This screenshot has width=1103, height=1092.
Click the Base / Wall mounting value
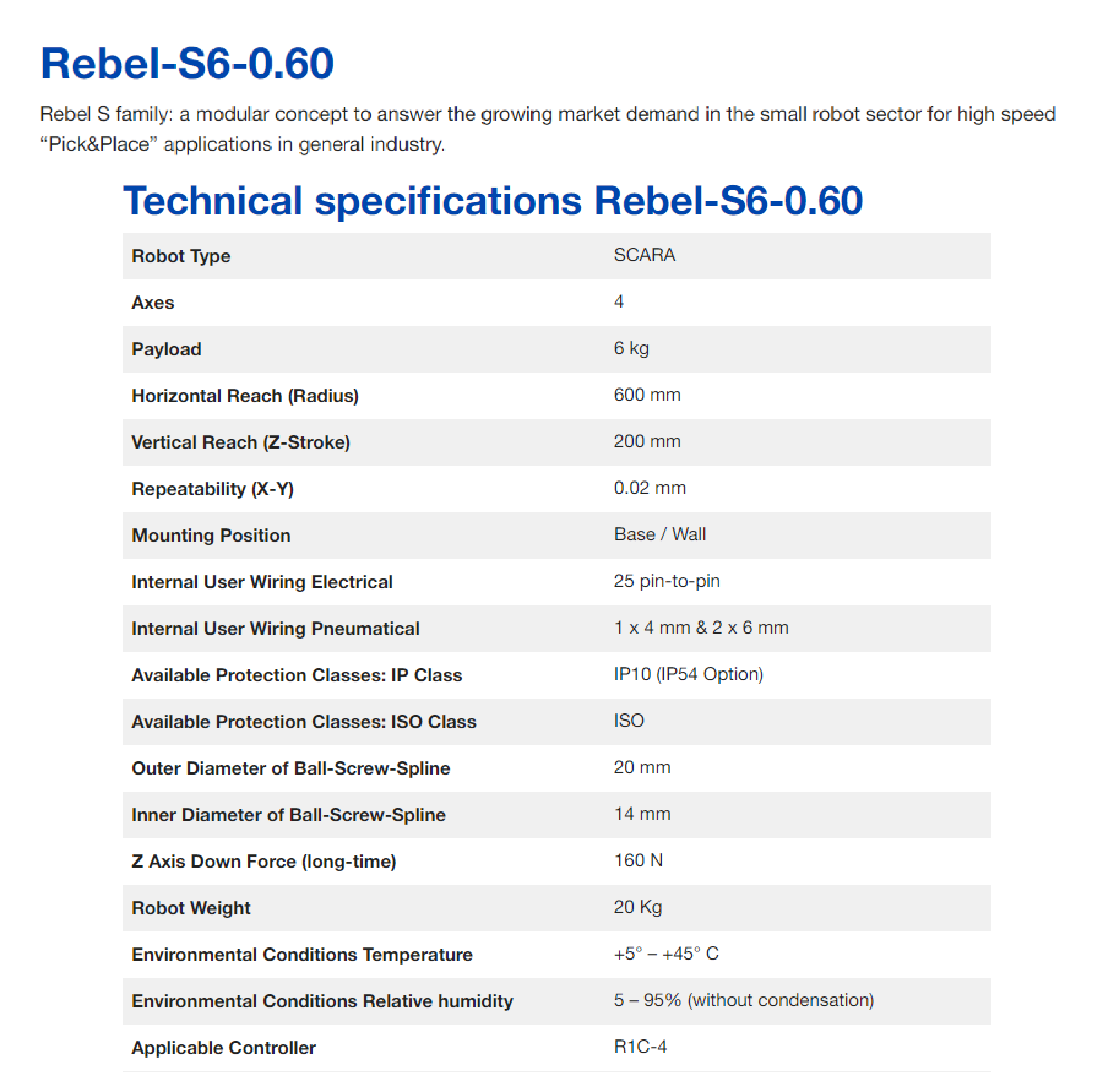coord(659,534)
